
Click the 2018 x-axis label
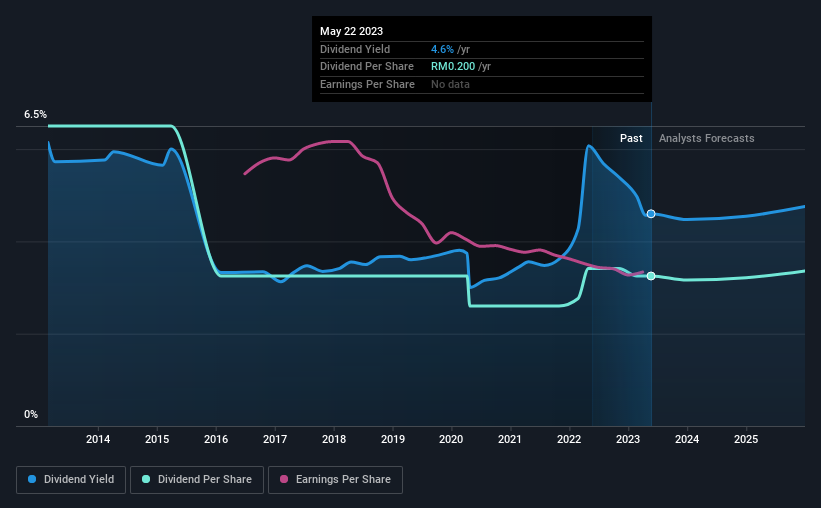[334, 439]
